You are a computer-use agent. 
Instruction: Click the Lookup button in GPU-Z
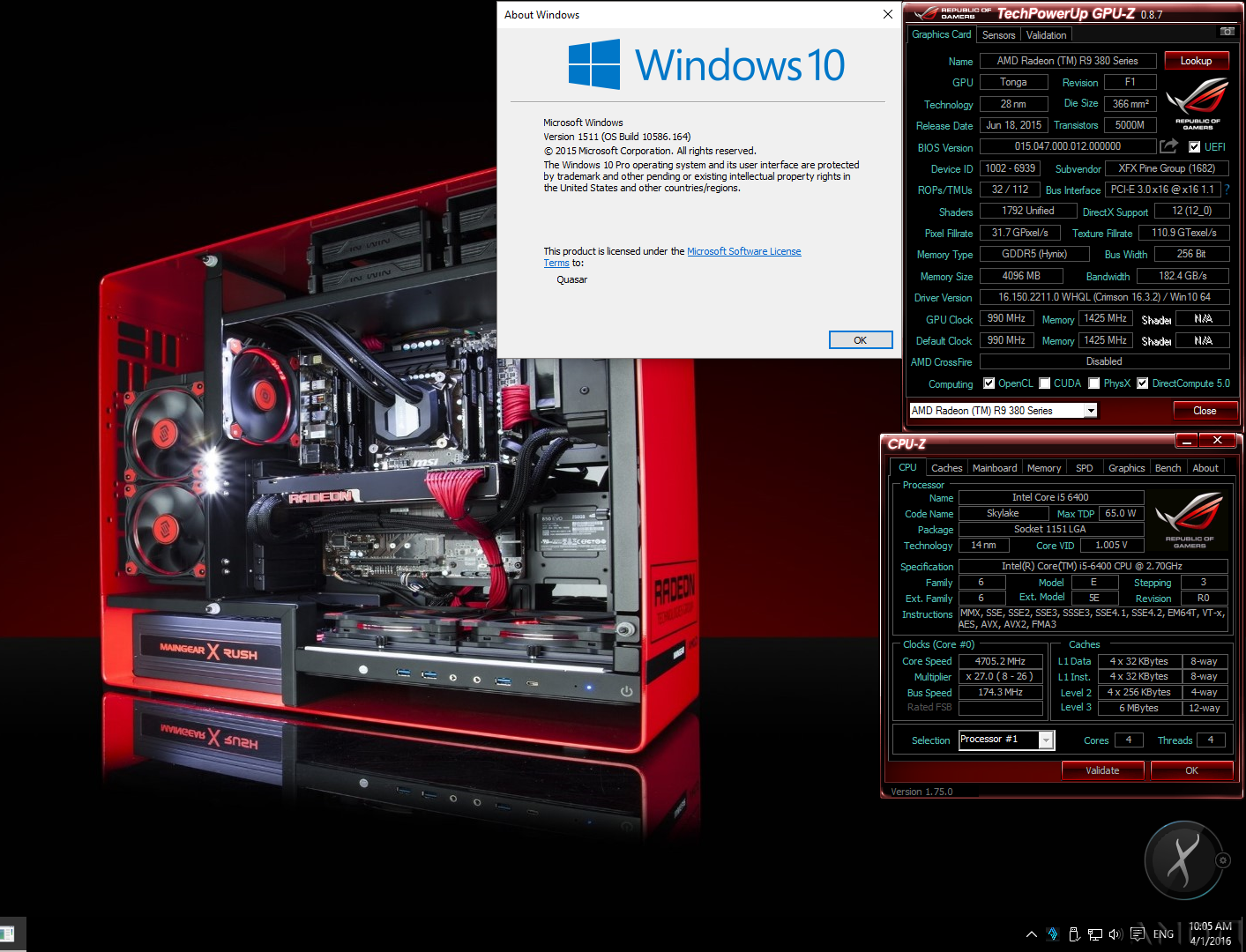[1196, 61]
